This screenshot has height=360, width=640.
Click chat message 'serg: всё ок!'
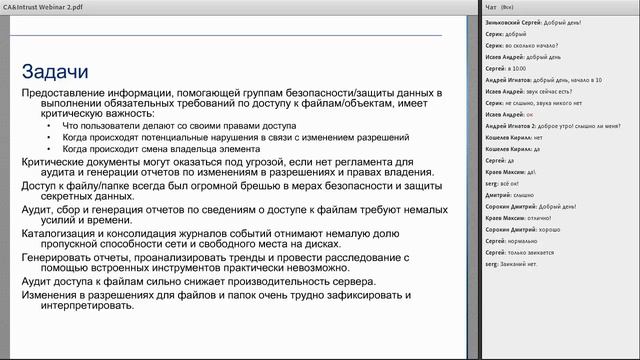click(x=502, y=184)
